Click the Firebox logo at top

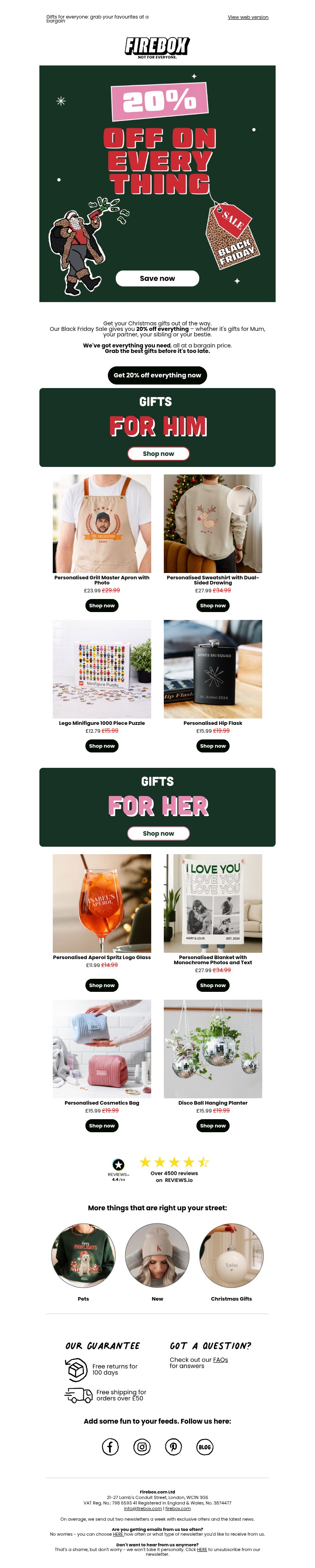(x=157, y=47)
